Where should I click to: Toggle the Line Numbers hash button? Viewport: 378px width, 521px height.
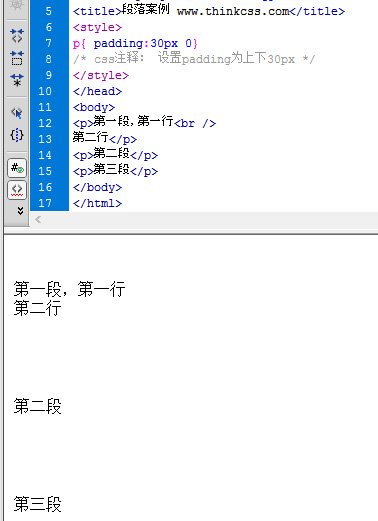click(x=17, y=168)
